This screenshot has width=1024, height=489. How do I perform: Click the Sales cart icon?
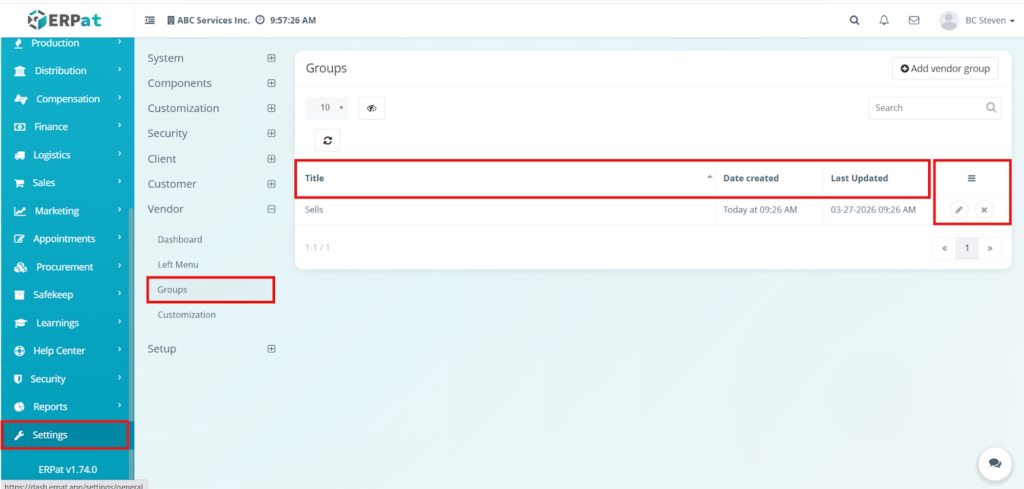click(x=19, y=183)
